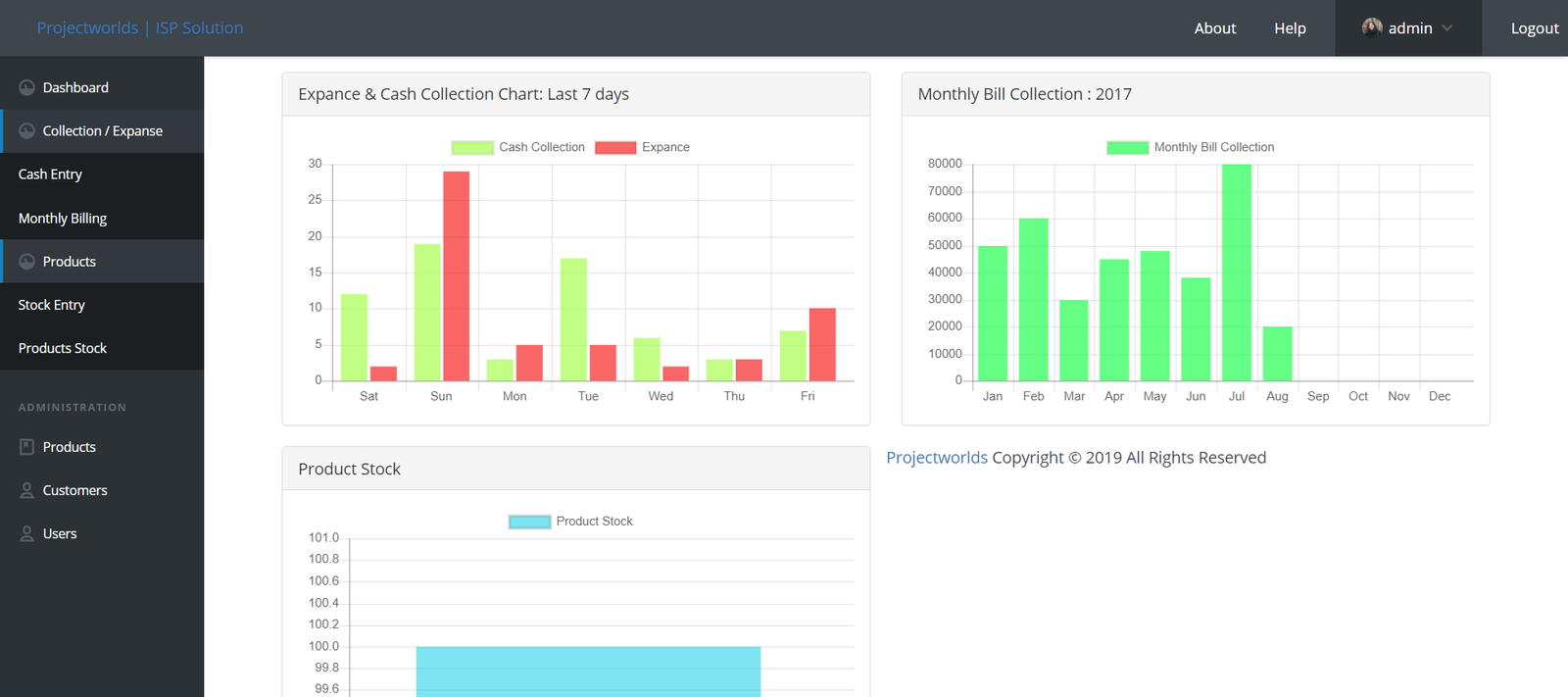Click the Customers person icon
Image resolution: width=1568 pixels, height=697 pixels.
(x=26, y=490)
